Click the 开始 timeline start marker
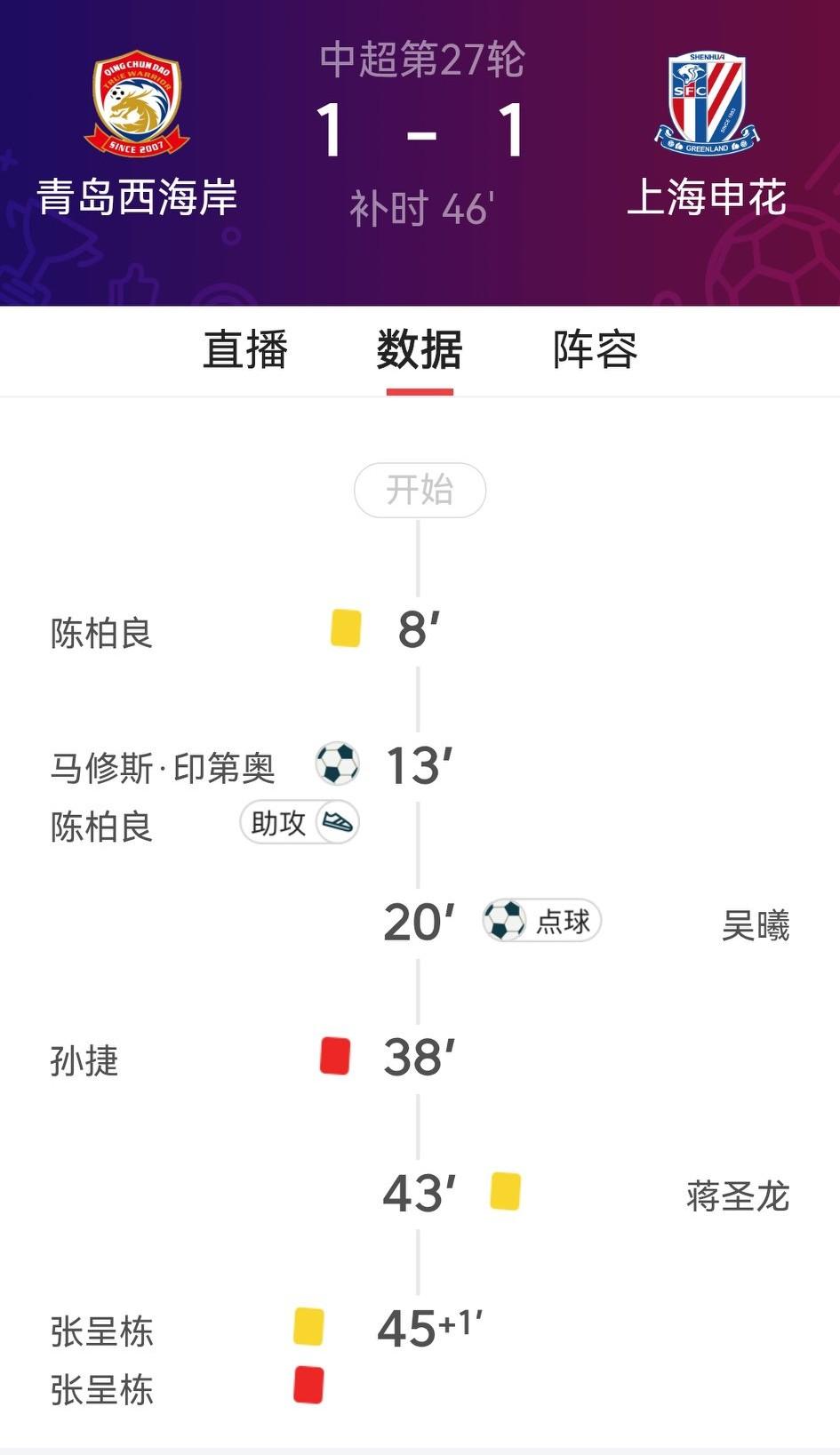Screen dimensions: 840x1455 coord(420,490)
